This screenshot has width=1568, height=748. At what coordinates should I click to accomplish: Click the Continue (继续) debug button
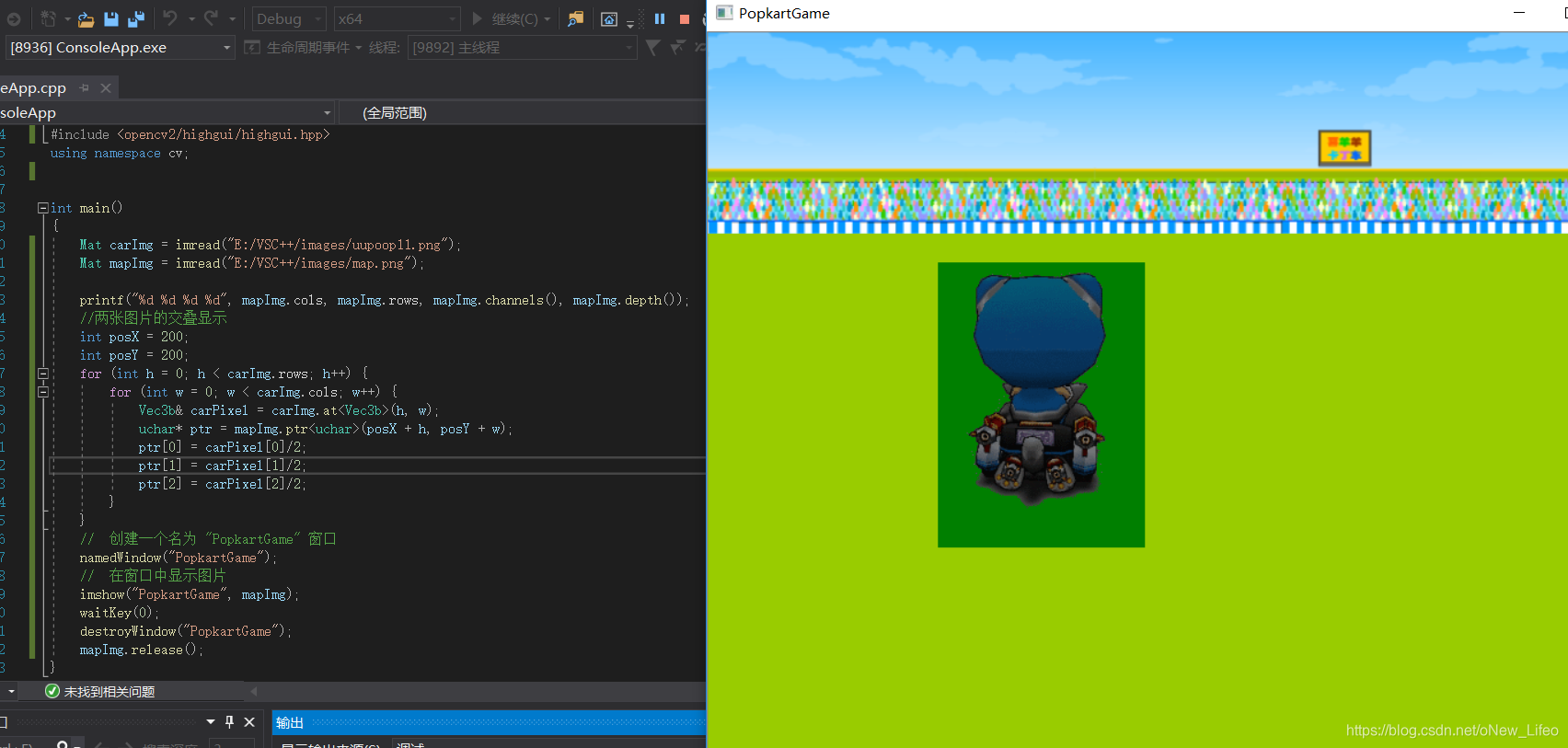click(x=504, y=18)
